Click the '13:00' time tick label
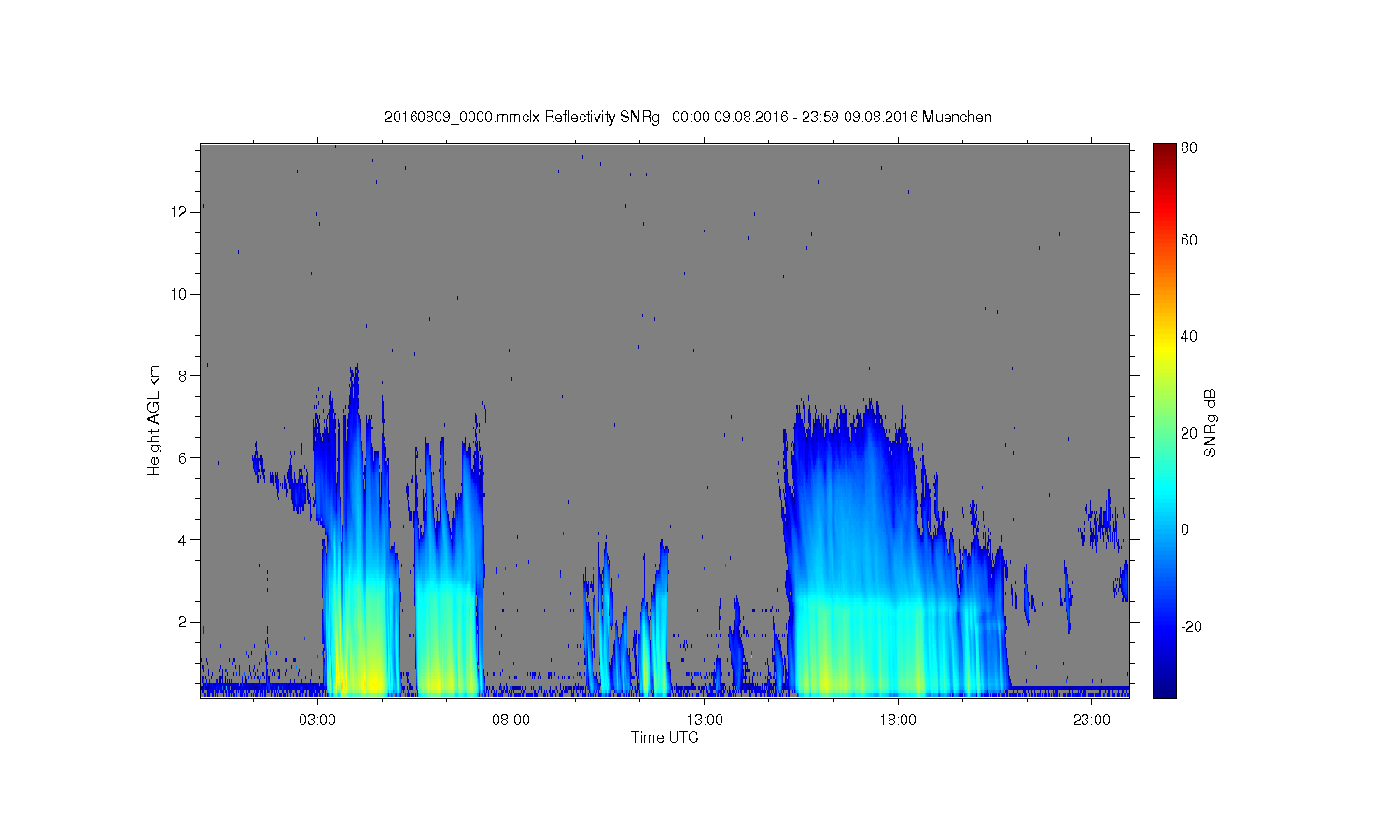 (x=705, y=721)
